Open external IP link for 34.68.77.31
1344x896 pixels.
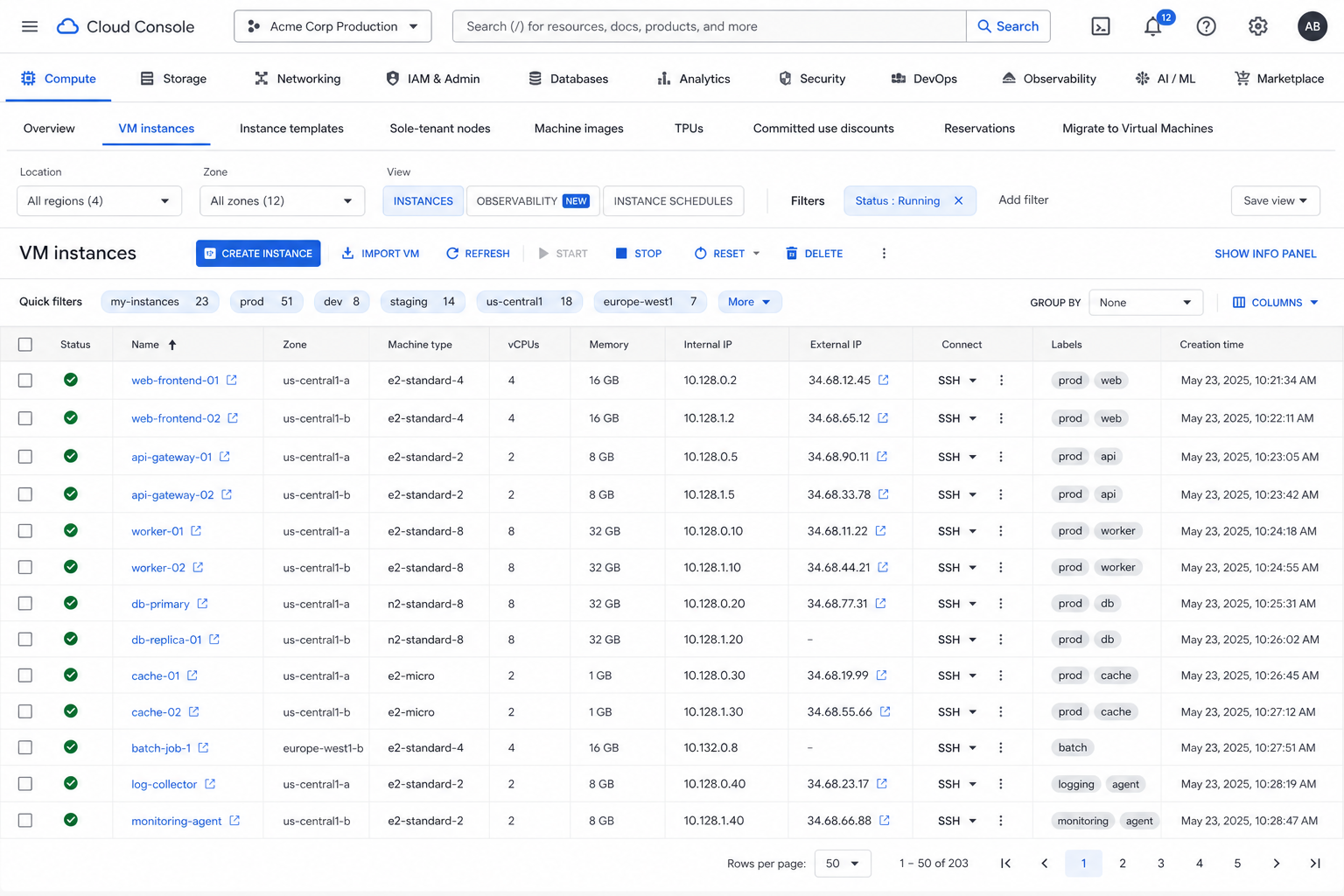pyautogui.click(x=881, y=604)
